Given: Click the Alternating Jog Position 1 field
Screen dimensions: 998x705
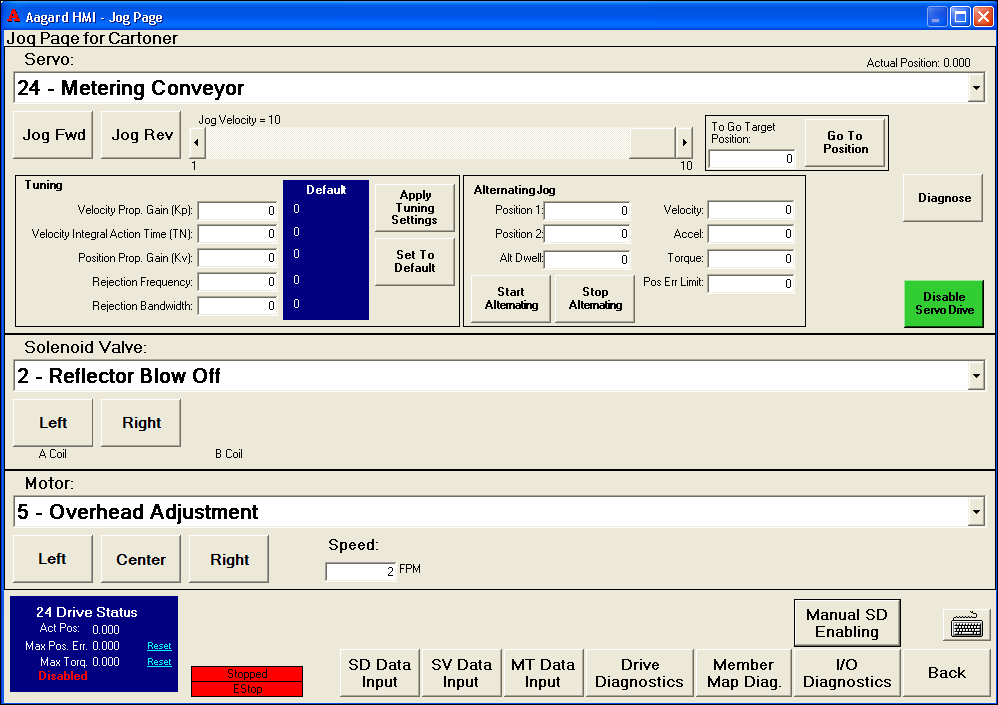Looking at the screenshot, I should pyautogui.click(x=587, y=211).
